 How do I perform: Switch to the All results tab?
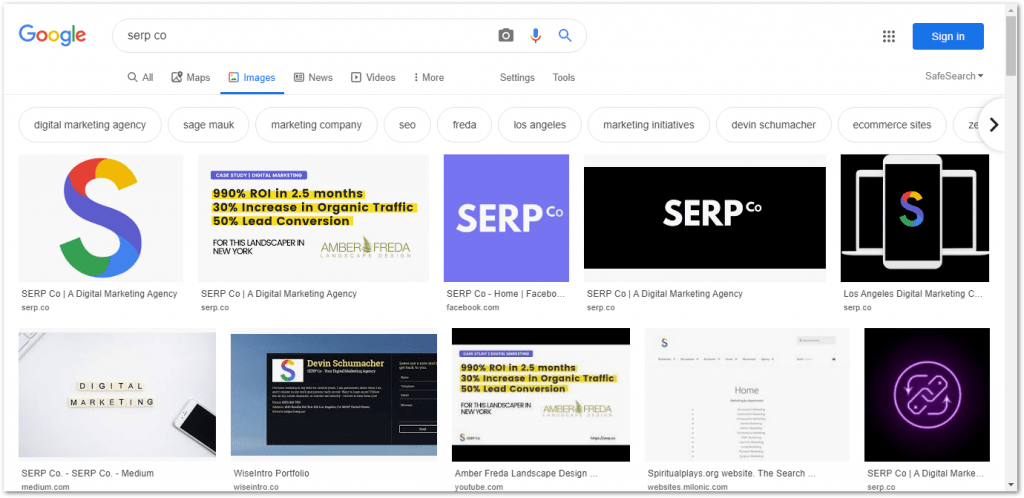140,78
